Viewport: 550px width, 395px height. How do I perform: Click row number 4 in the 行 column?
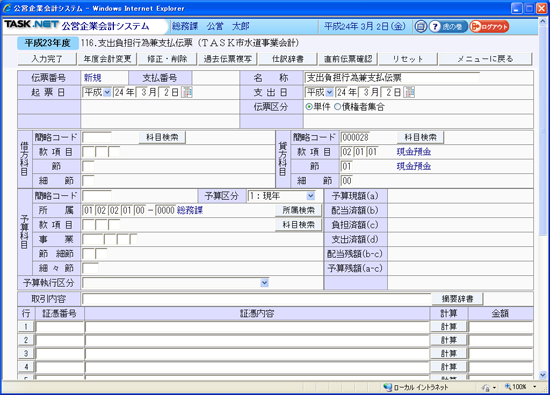(x=26, y=367)
